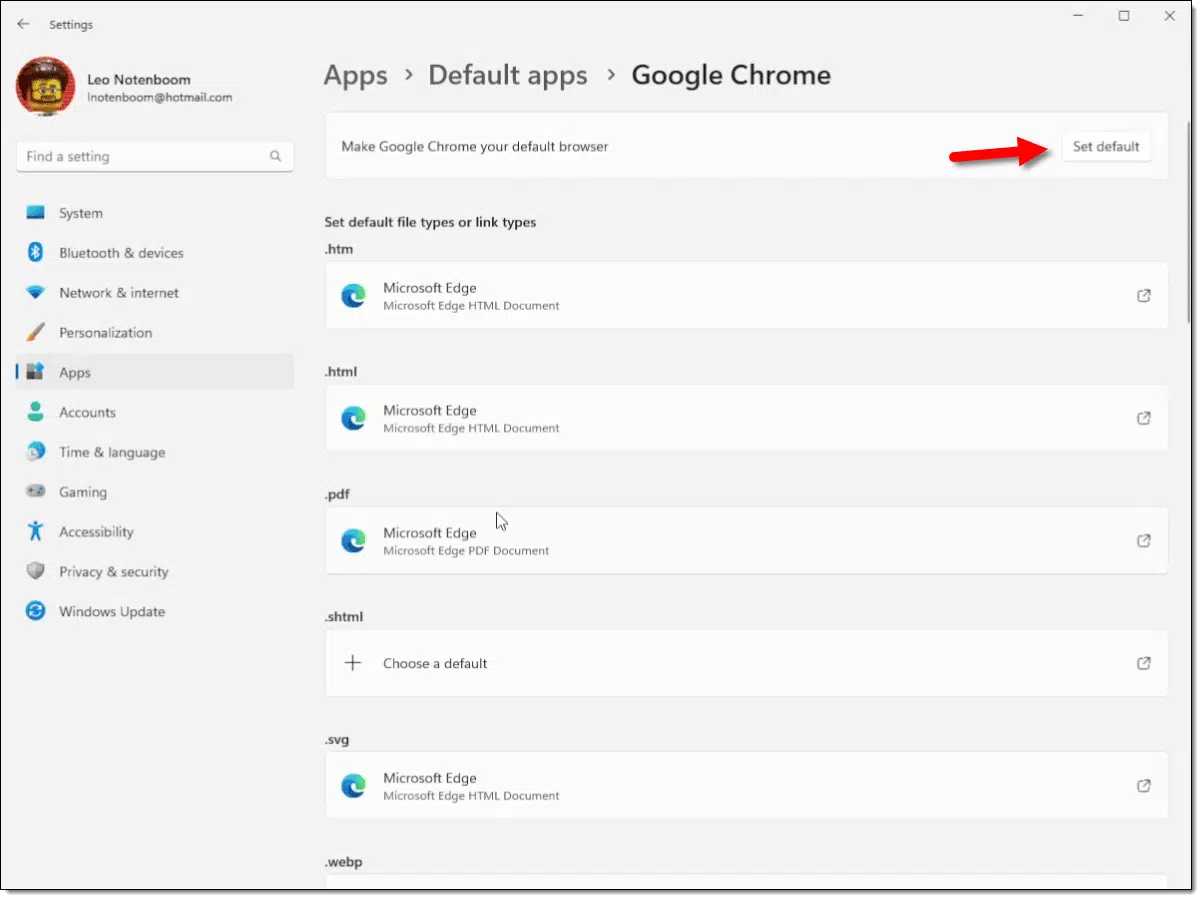The height and width of the screenshot is (900, 1202).
Task: Open Network & internet settings
Action: [155, 293]
